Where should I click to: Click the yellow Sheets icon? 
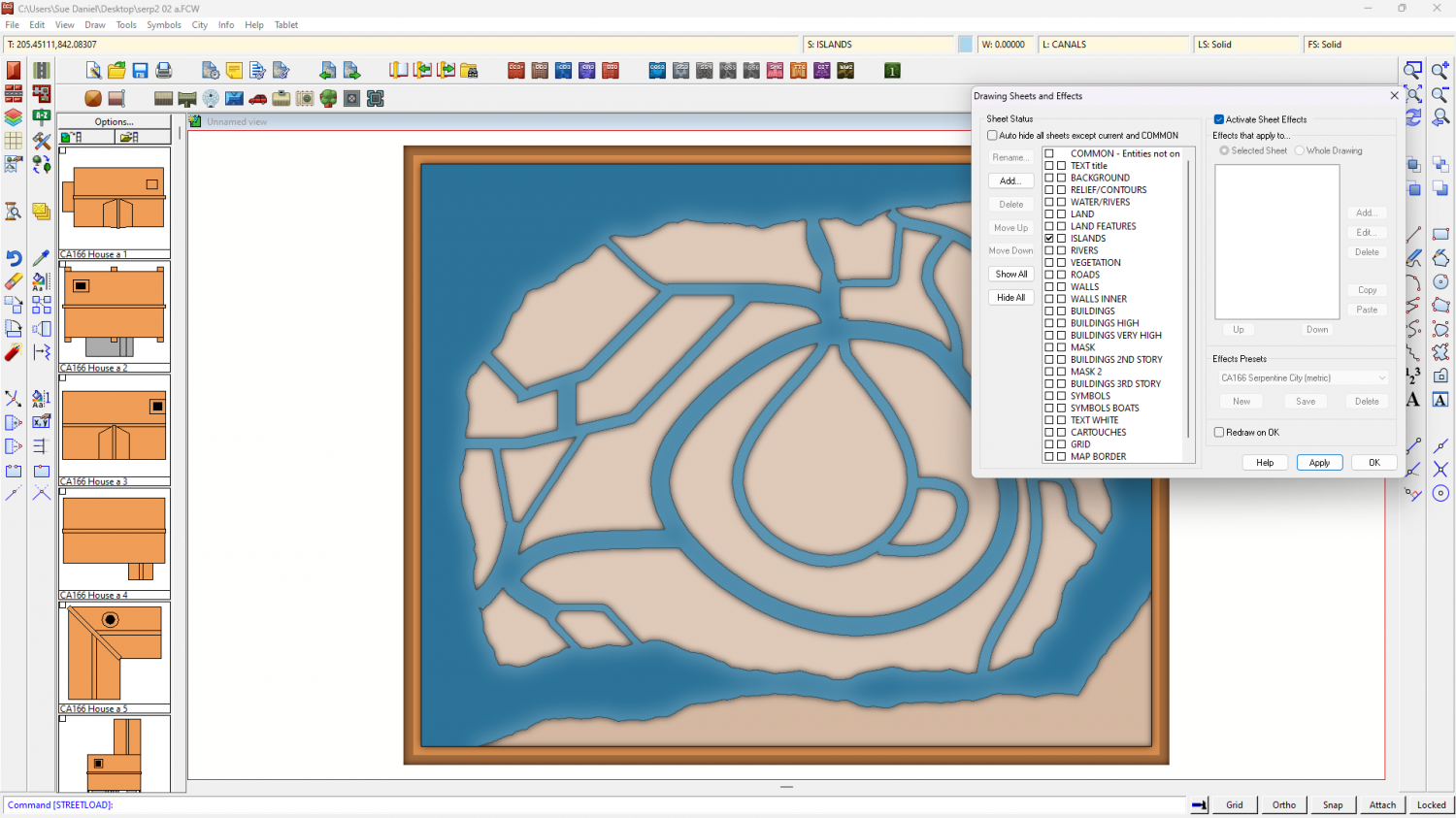[41, 212]
